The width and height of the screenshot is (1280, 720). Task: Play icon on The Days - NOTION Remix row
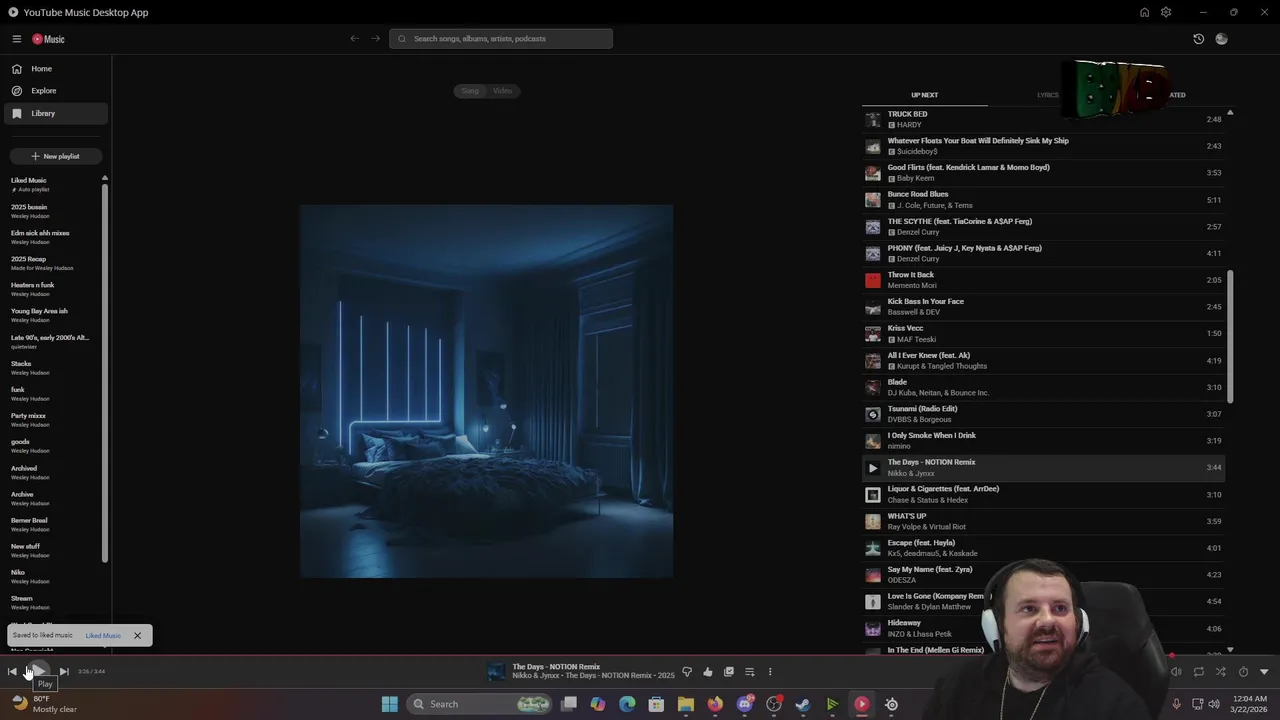tap(873, 467)
